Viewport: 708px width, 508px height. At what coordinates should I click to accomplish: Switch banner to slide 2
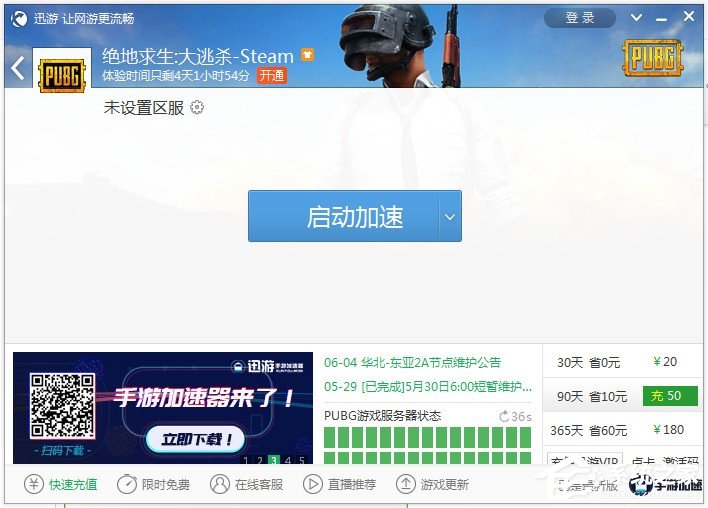(259, 460)
